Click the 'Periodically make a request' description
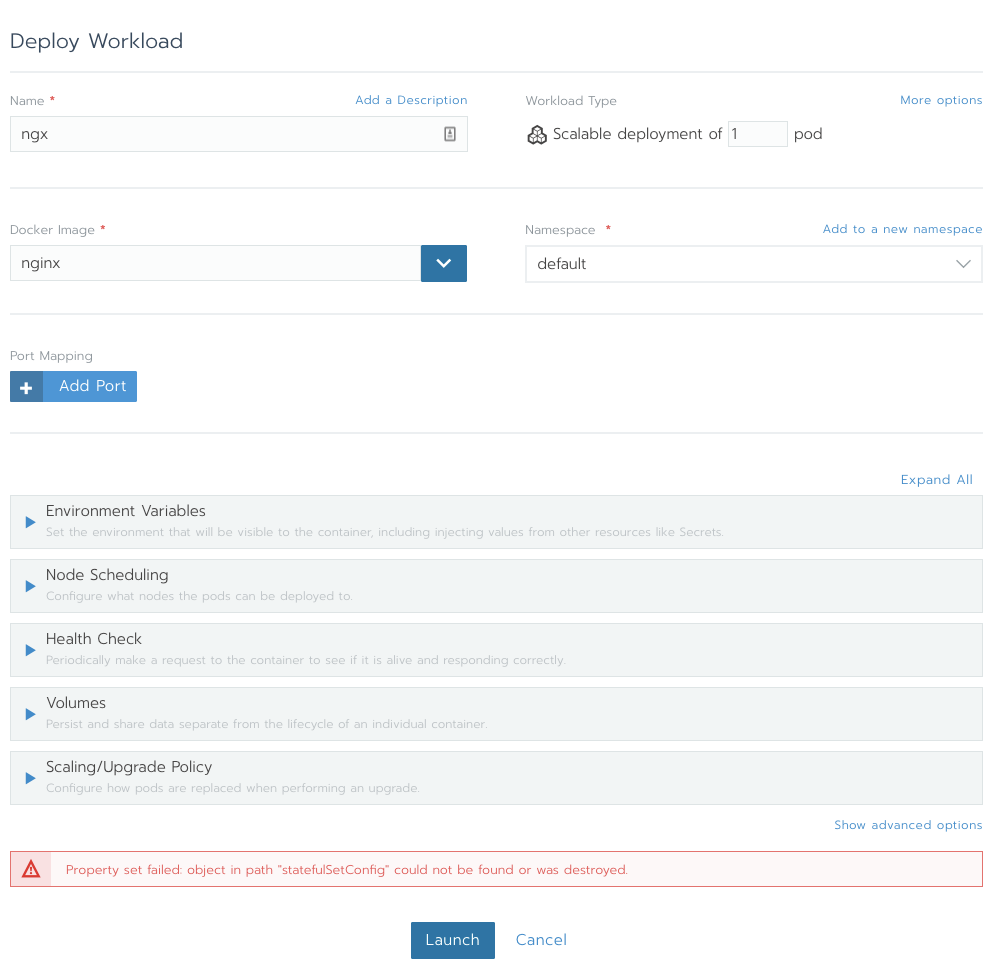Viewport: 1003px width, 965px height. coord(306,660)
